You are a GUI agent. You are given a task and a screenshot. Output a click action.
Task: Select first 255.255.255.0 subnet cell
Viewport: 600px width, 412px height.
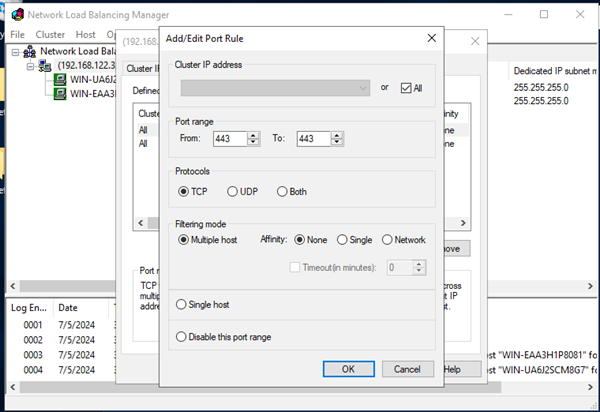(x=541, y=88)
